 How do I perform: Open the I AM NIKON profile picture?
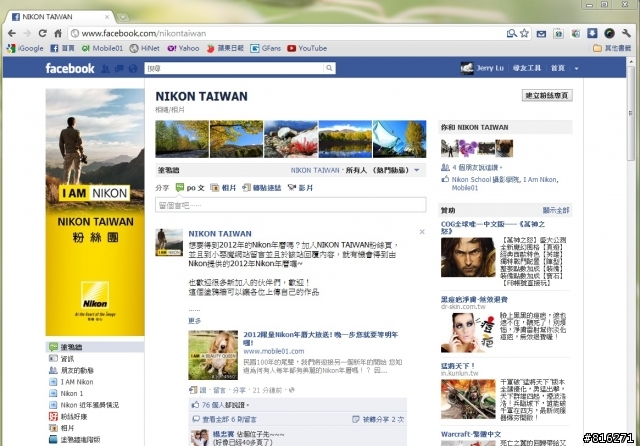tap(95, 212)
